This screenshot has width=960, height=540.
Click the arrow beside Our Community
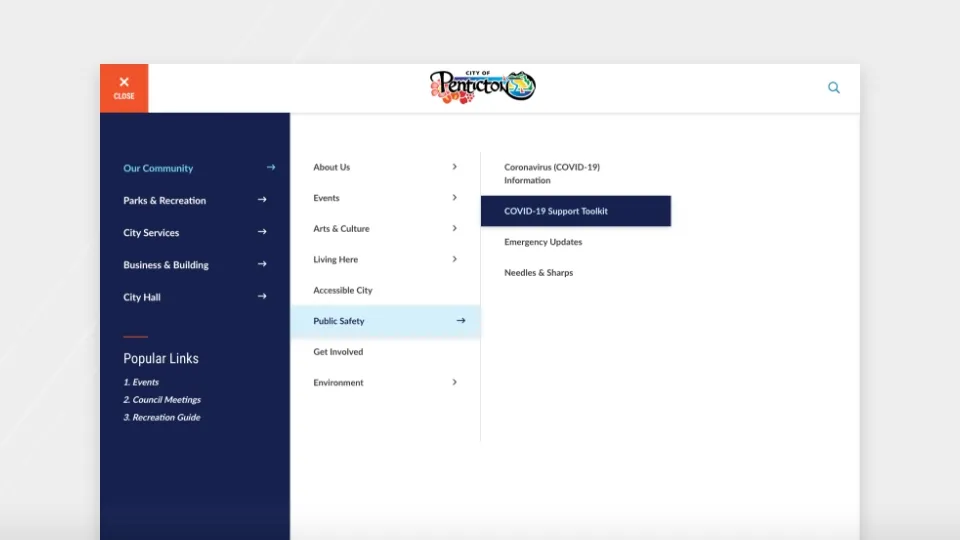tap(271, 167)
